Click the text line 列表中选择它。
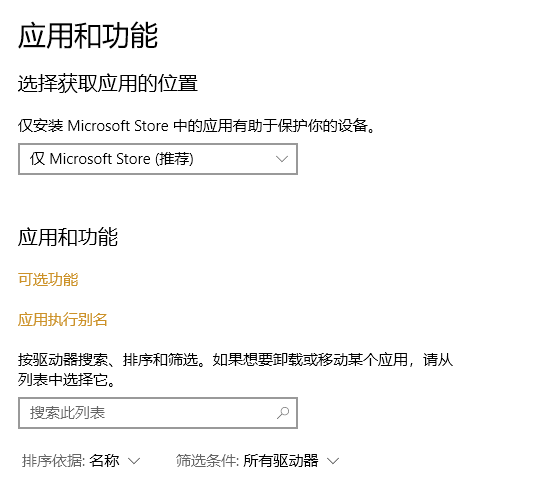 [67, 380]
